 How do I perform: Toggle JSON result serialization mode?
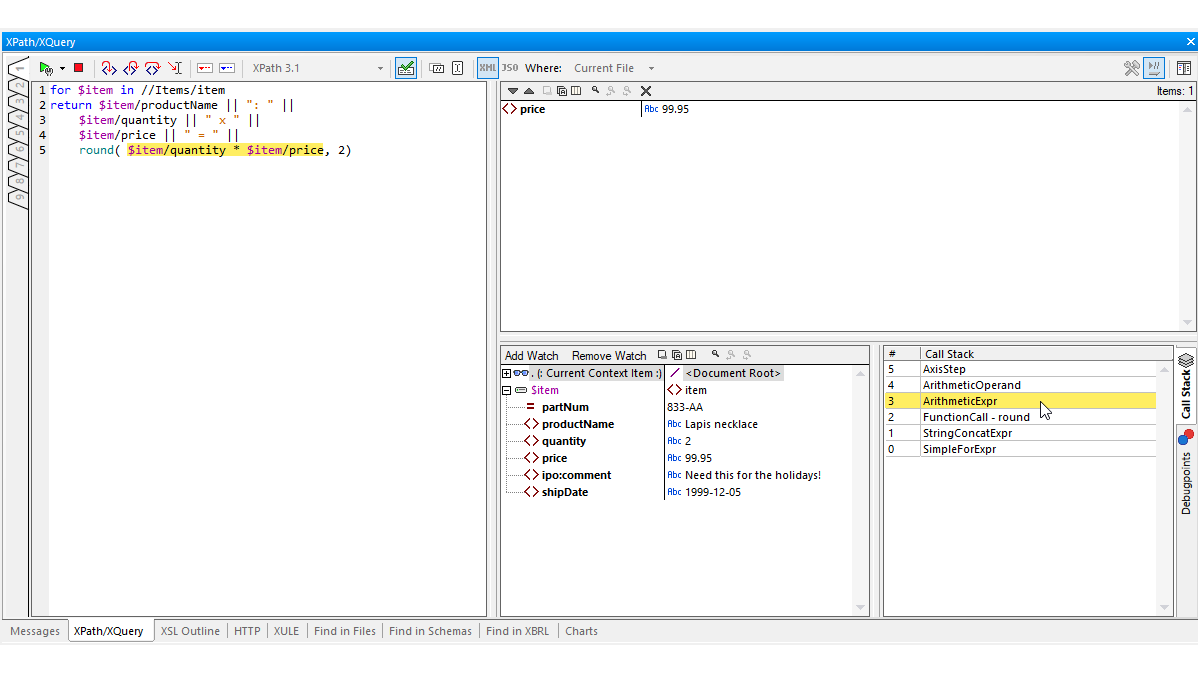pos(510,67)
